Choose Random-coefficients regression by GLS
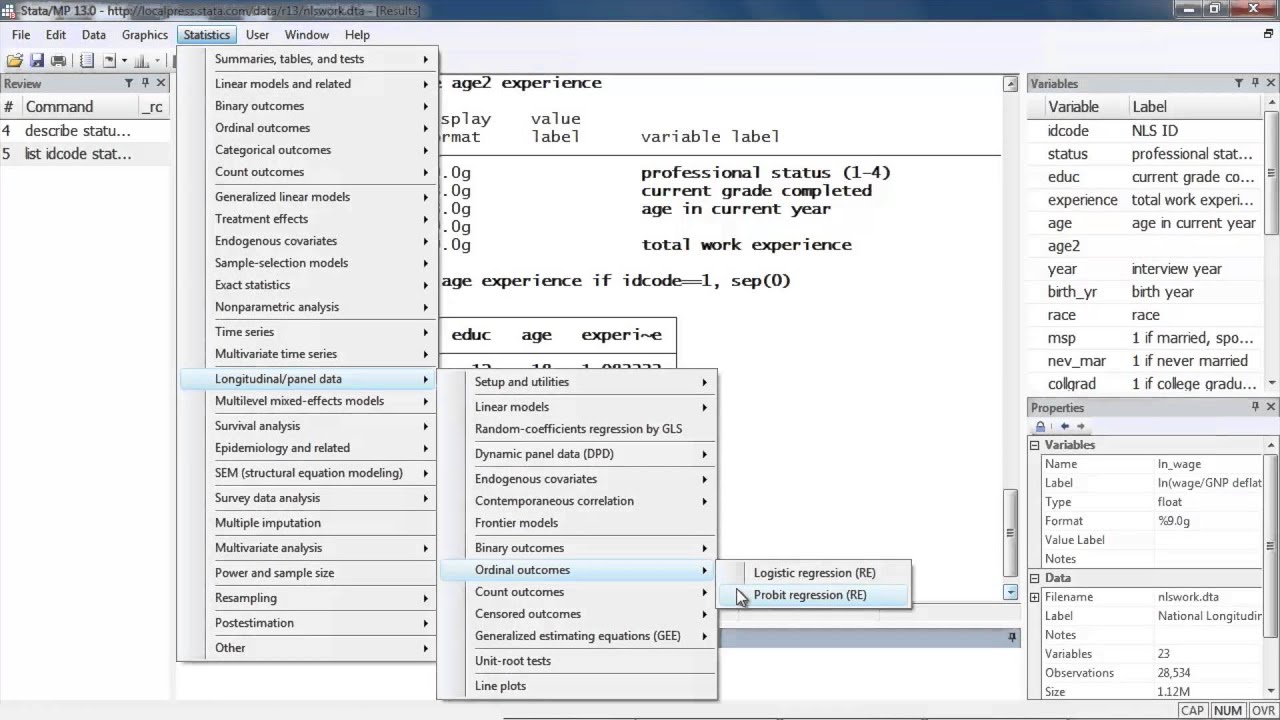 [577, 429]
